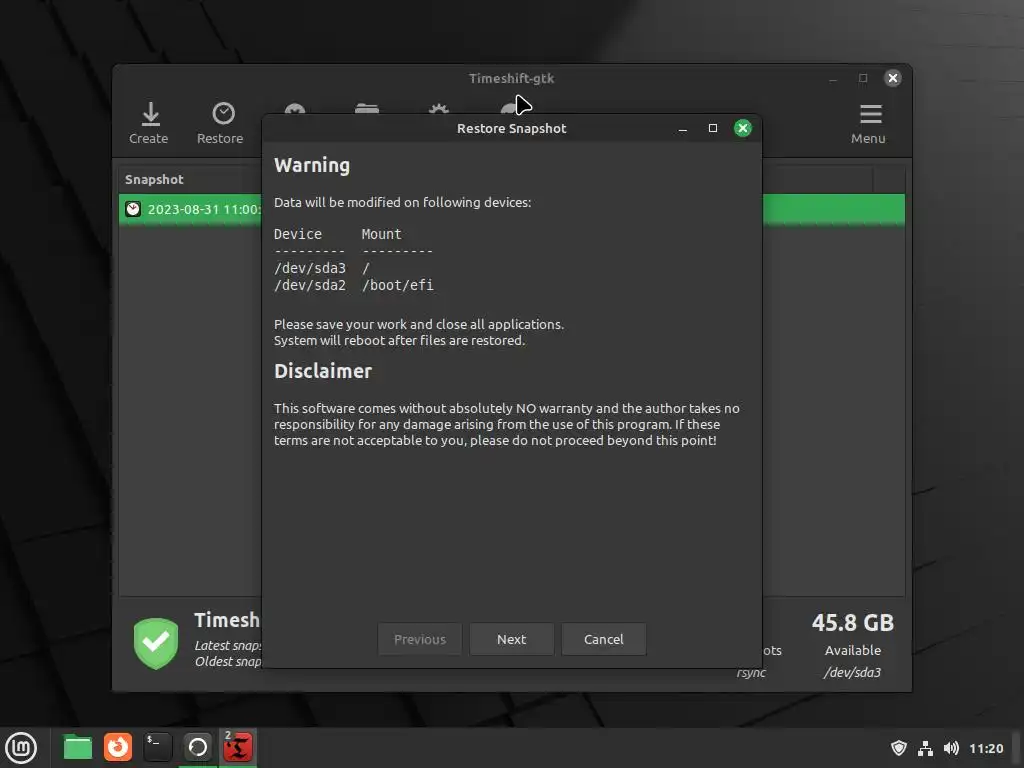Close the Restore Snapshot dialog window
Screen dimensions: 1024x768
coord(743,128)
